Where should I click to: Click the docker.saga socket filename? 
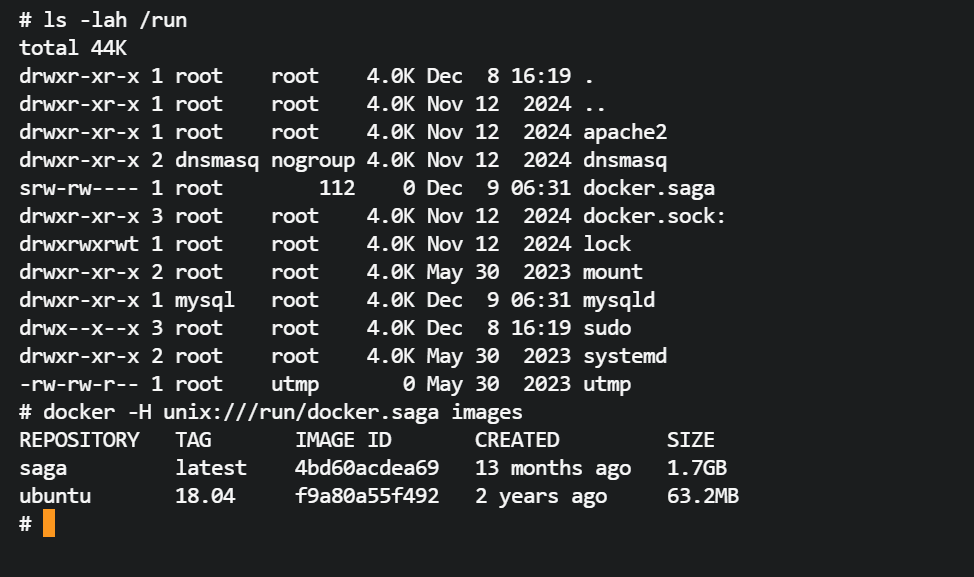[648, 188]
